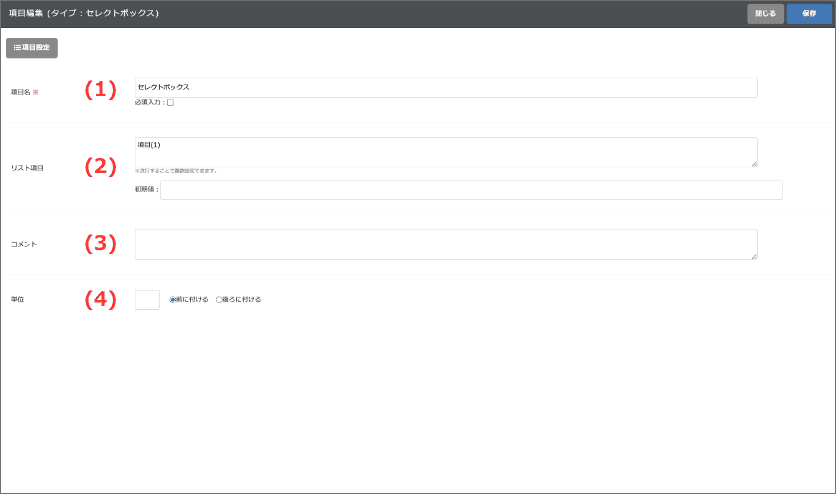Click into the コメント textarea
836x494 pixels.
pos(445,244)
